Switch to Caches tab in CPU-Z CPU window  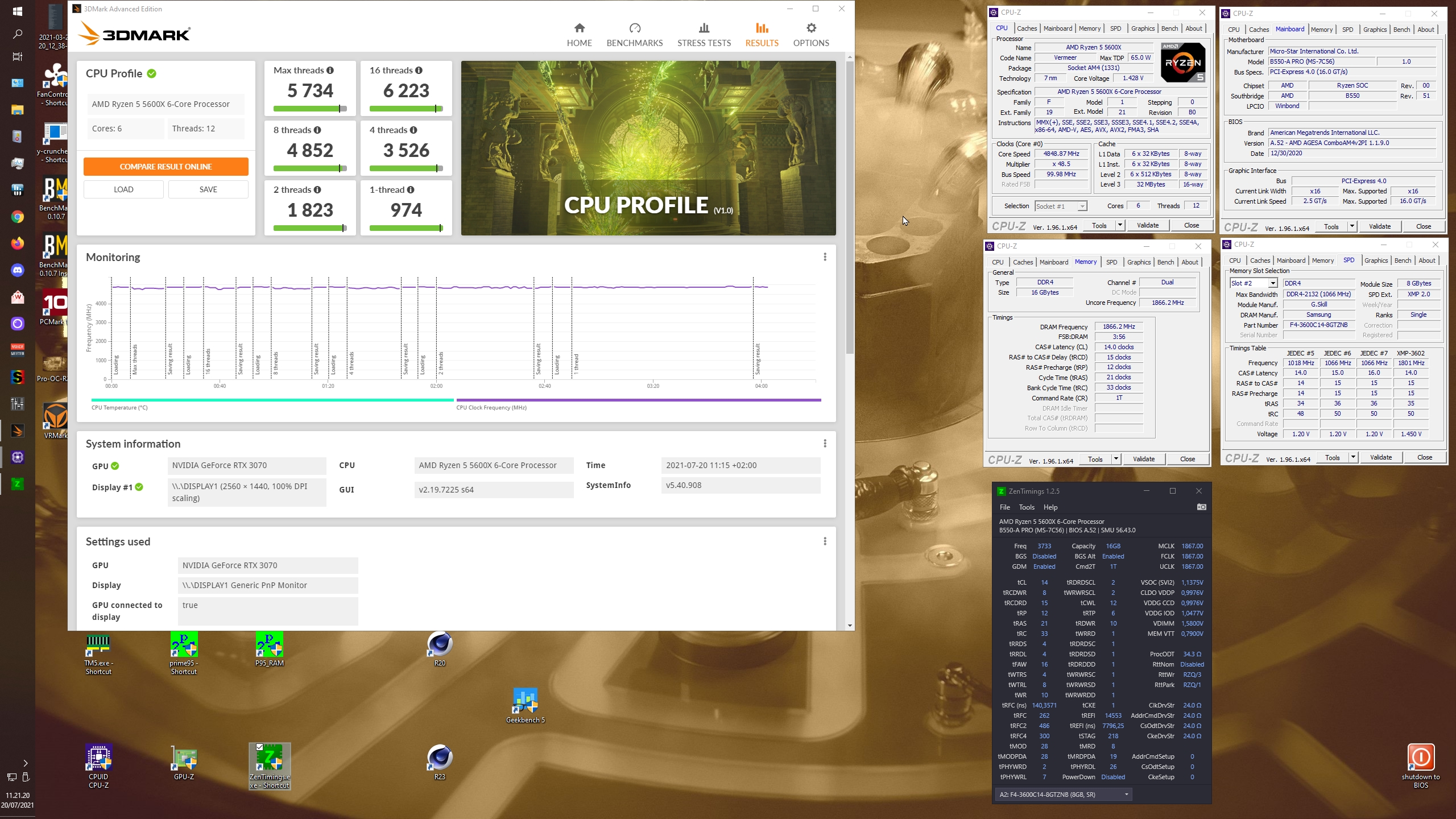pyautogui.click(x=1027, y=28)
